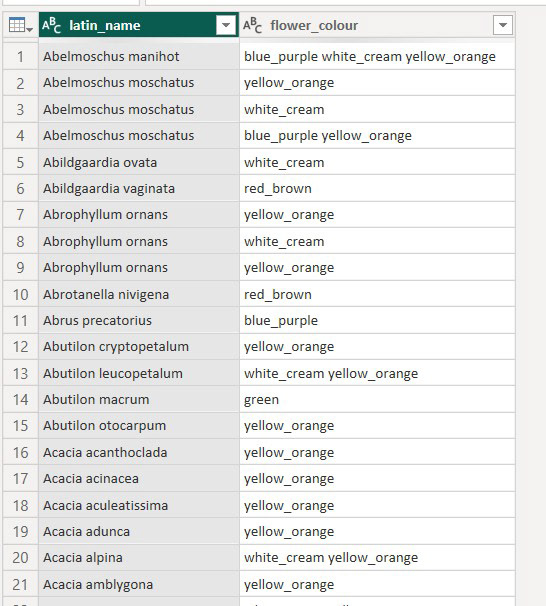Click white_cream yellow_orange in row 20
Screen dimensions: 546x606
point(377,558)
